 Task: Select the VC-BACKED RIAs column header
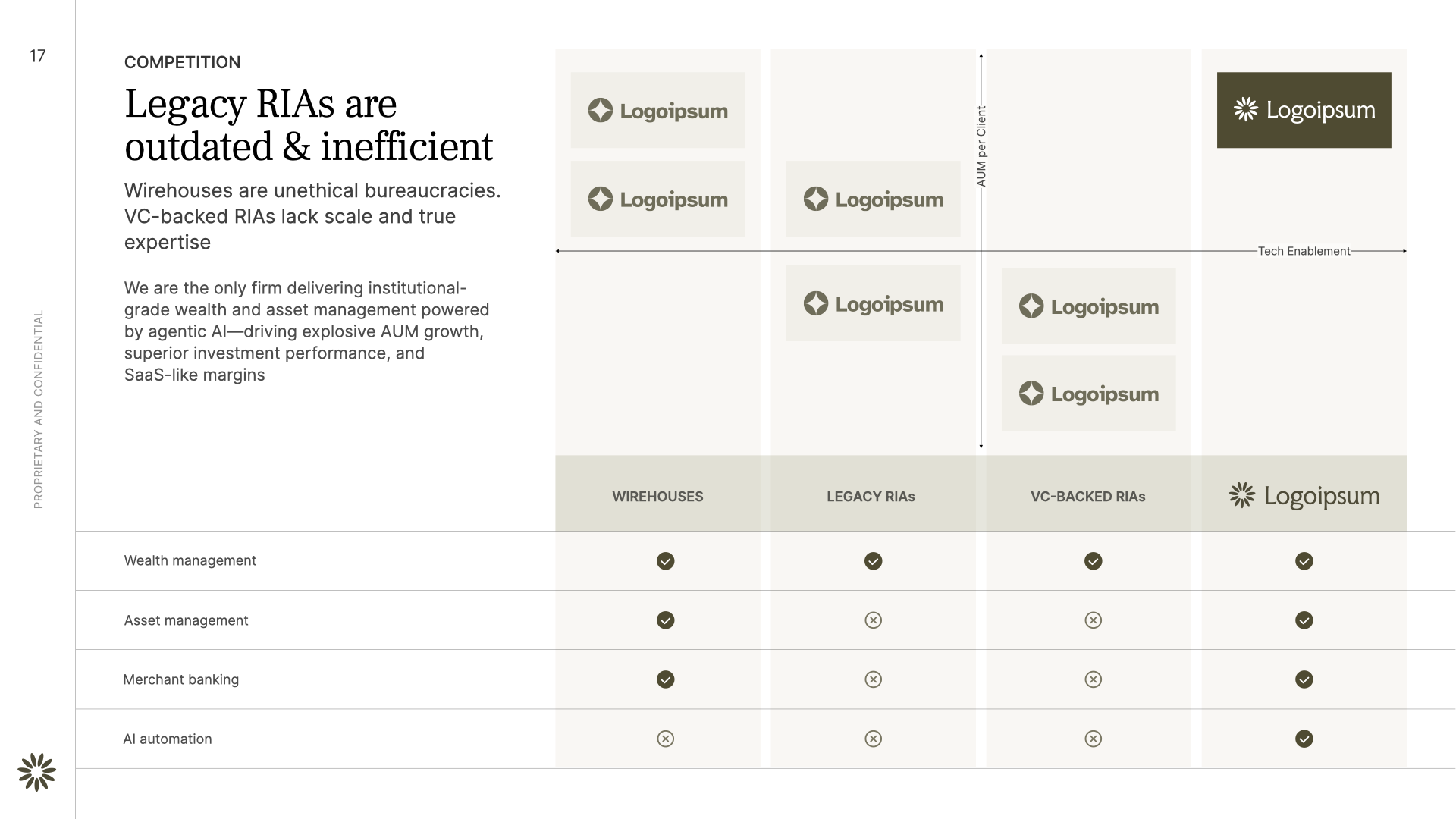pyautogui.click(x=1087, y=497)
